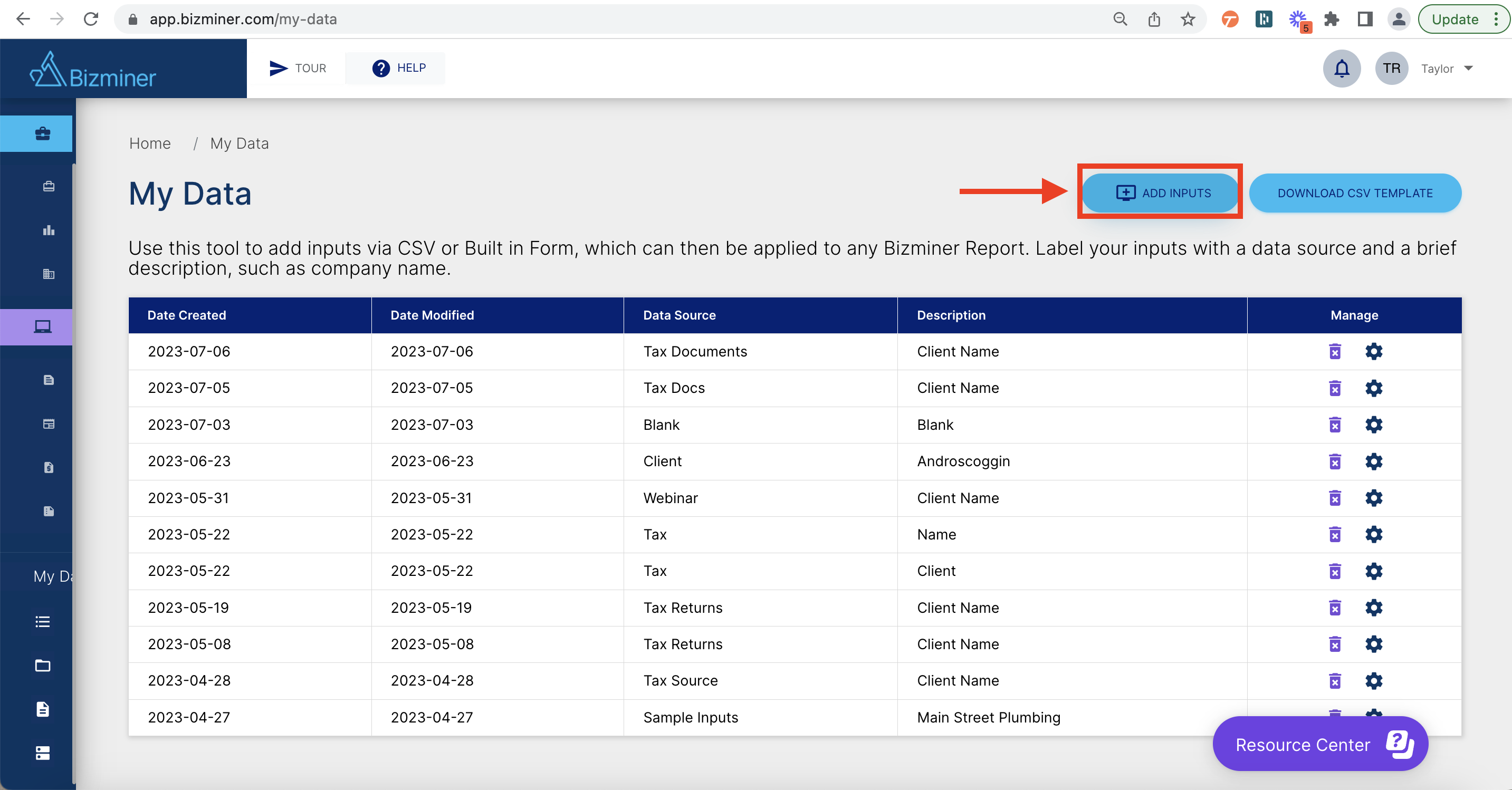Image resolution: width=1512 pixels, height=790 pixels.
Task: Click the notification bell icon
Action: click(x=1341, y=69)
